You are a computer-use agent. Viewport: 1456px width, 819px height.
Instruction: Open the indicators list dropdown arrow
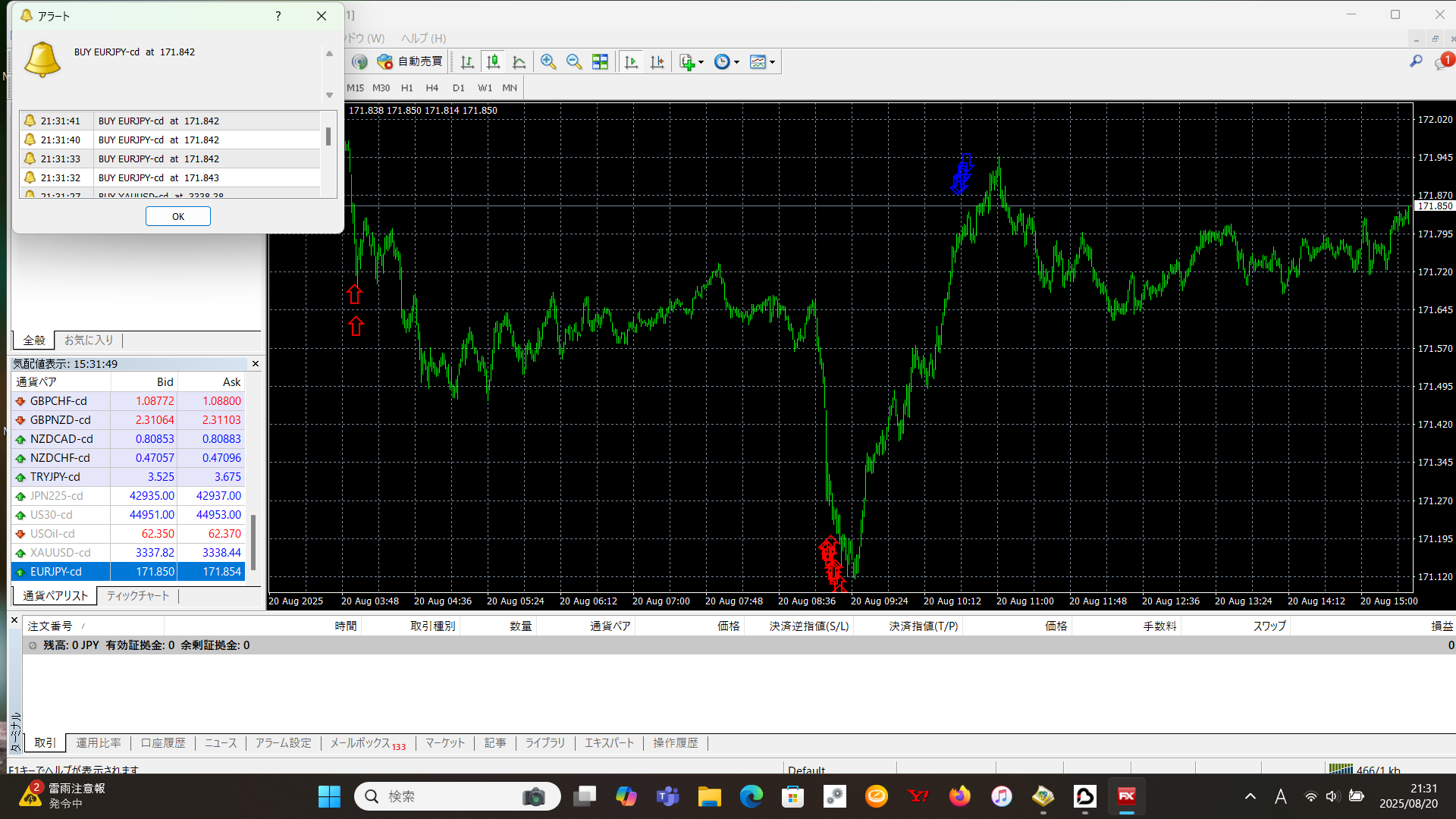click(701, 62)
